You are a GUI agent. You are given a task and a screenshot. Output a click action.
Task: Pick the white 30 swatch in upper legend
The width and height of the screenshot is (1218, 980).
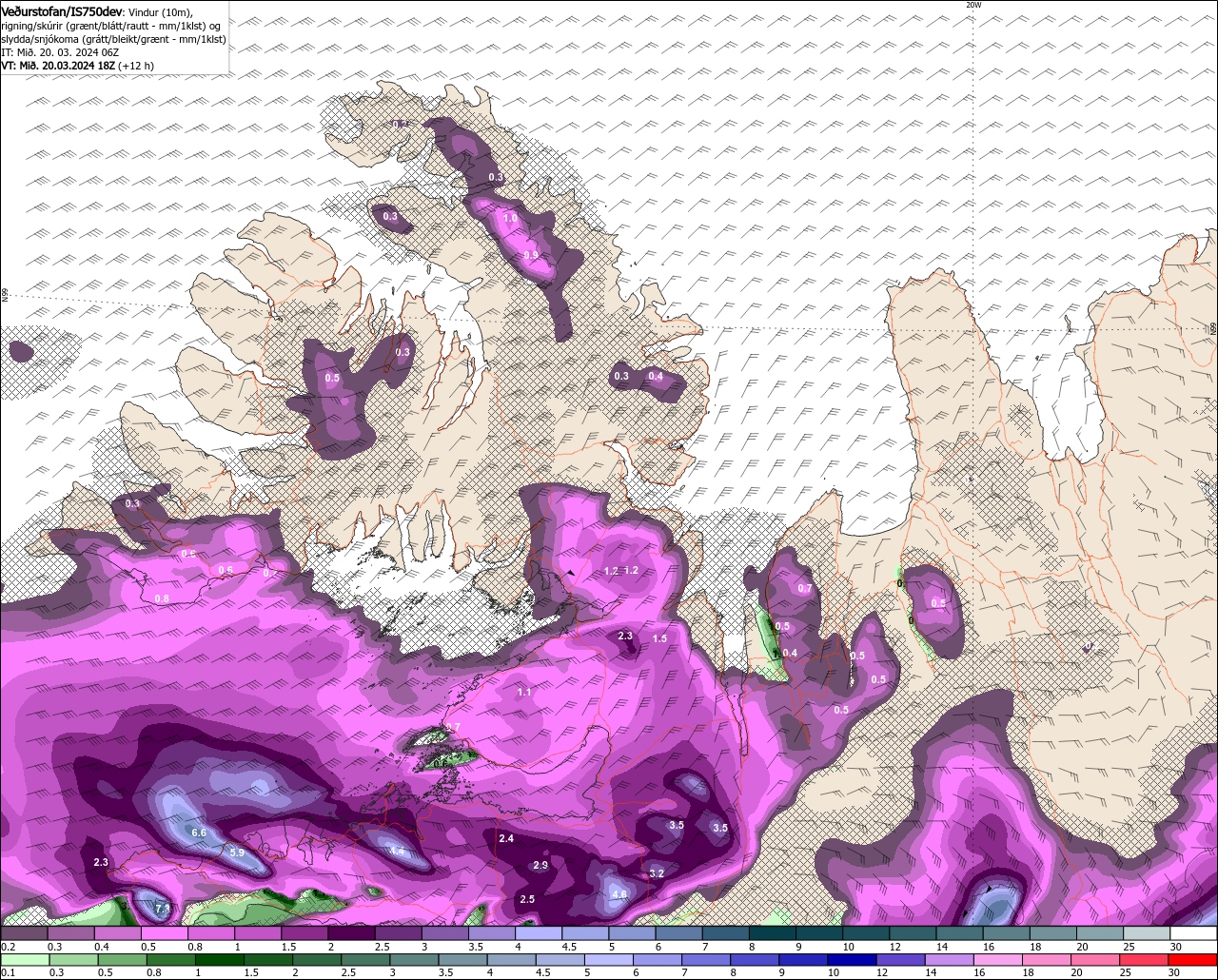tap(1194, 933)
